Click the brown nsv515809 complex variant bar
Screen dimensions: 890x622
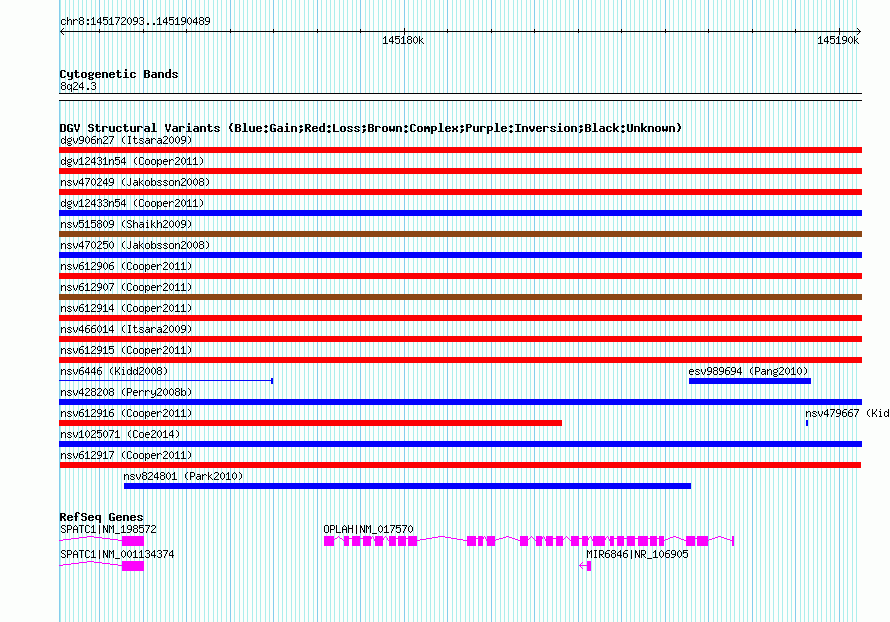(460, 234)
